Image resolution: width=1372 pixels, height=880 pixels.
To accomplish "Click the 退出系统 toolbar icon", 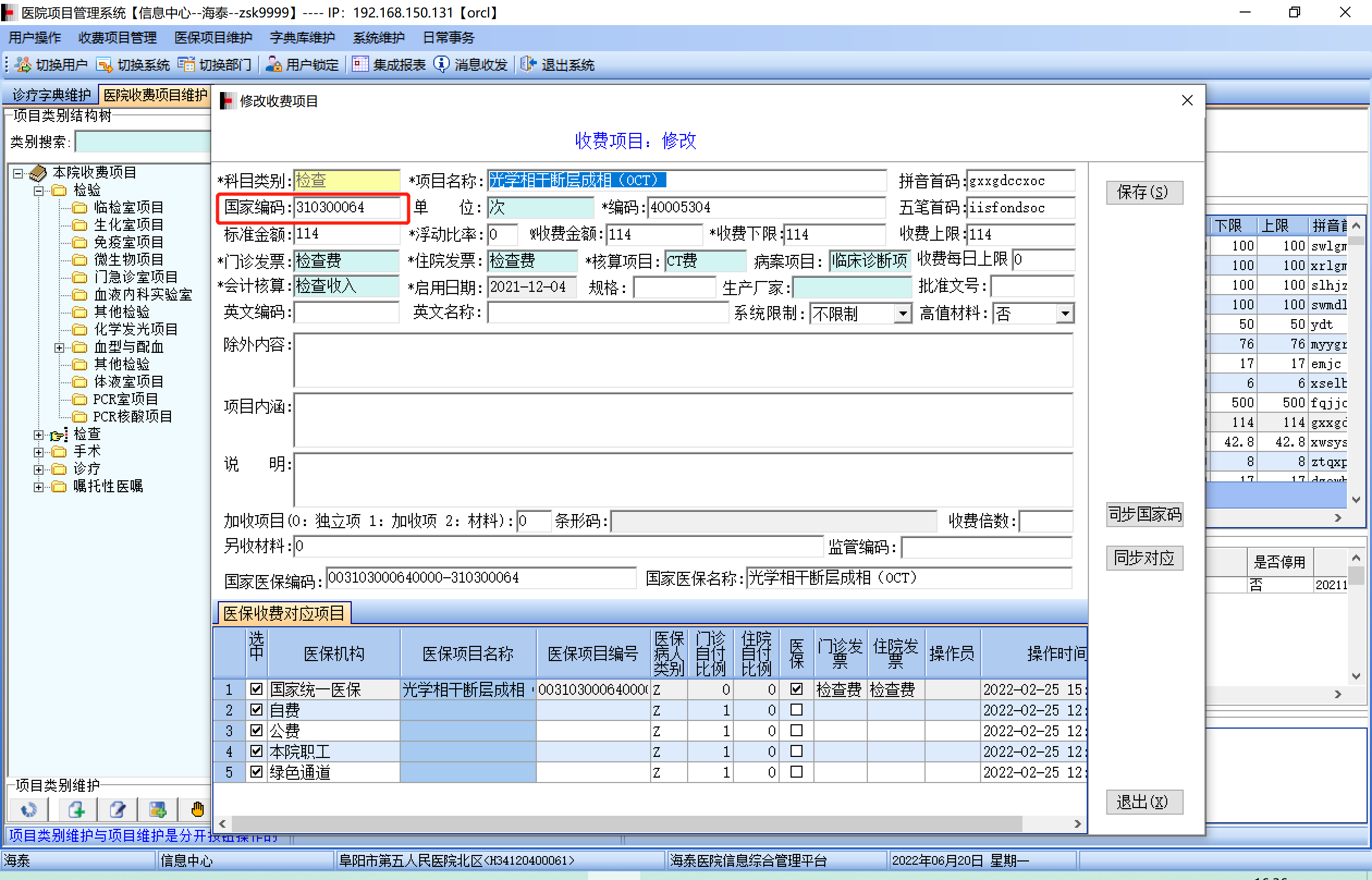I will (528, 65).
